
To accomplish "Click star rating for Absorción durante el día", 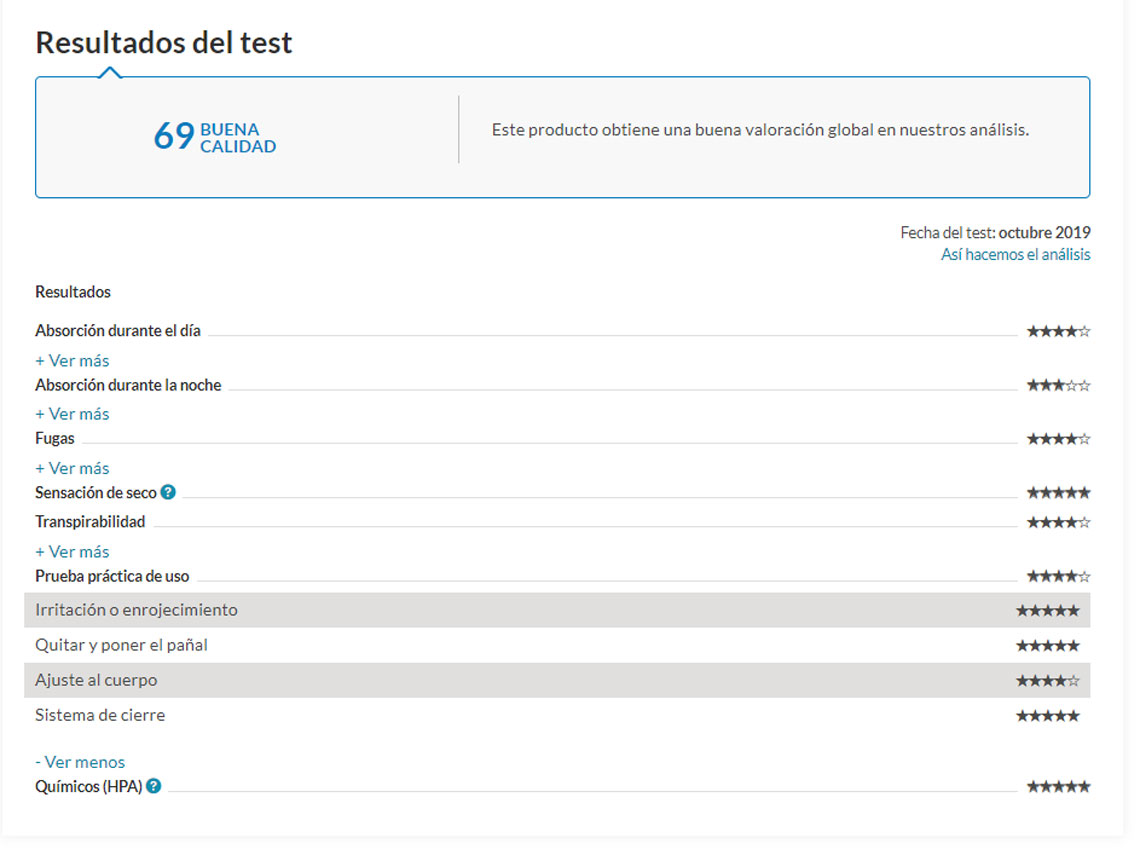I will coord(1058,331).
